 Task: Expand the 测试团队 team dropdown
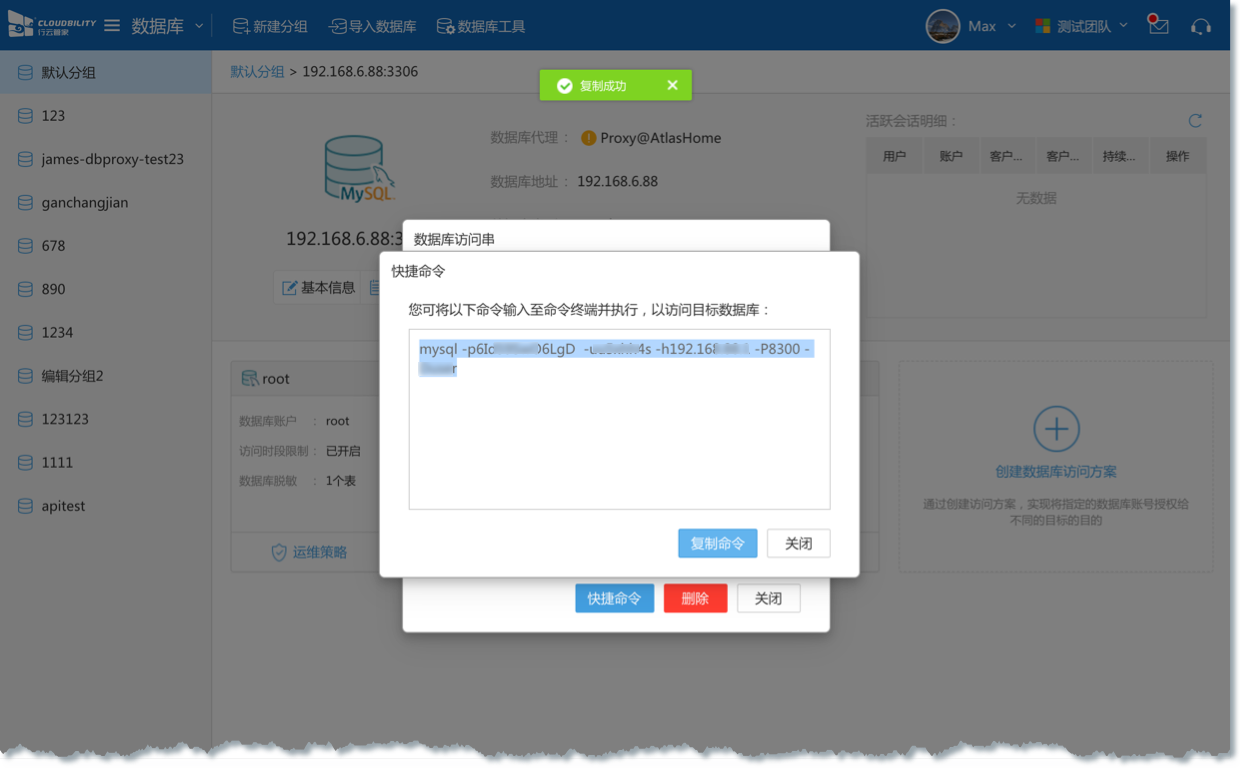[x=1123, y=26]
